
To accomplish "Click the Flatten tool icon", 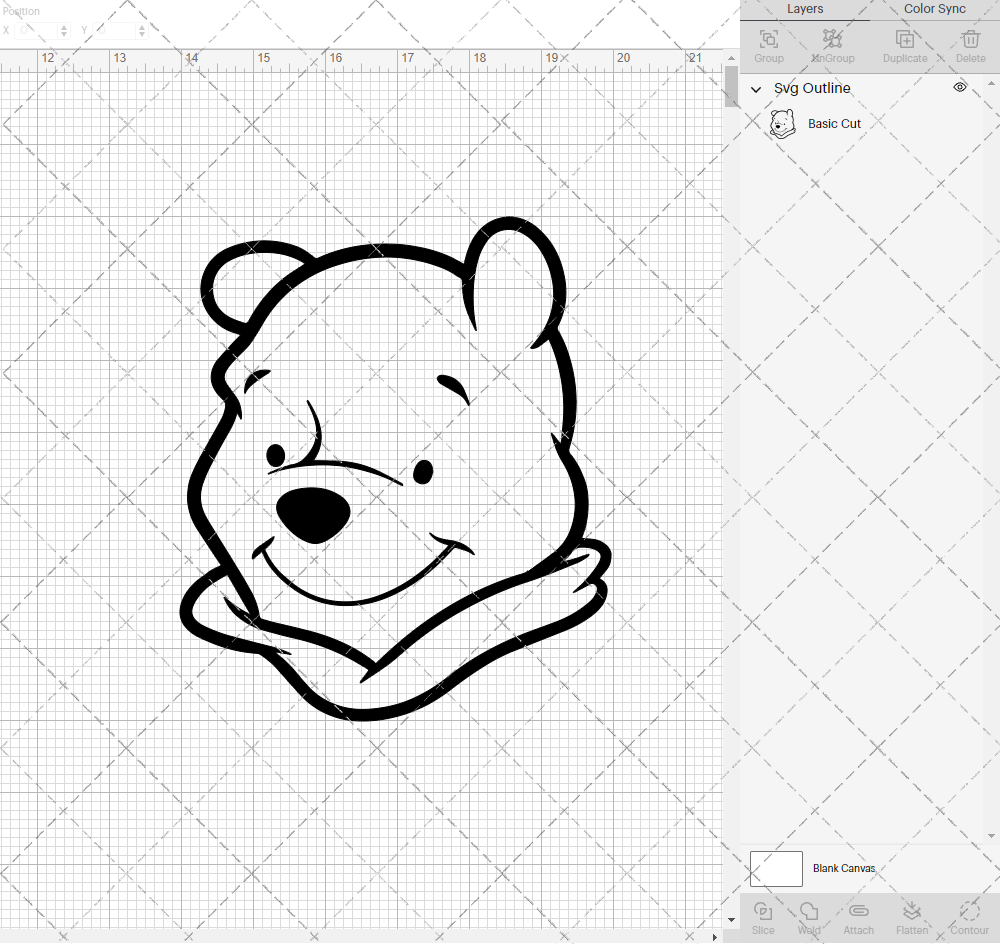I will pos(912,917).
